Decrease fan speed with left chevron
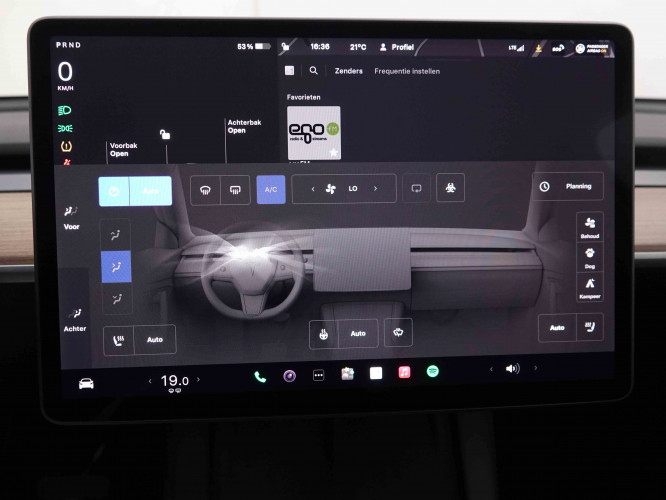The width and height of the screenshot is (666, 500). (312, 188)
